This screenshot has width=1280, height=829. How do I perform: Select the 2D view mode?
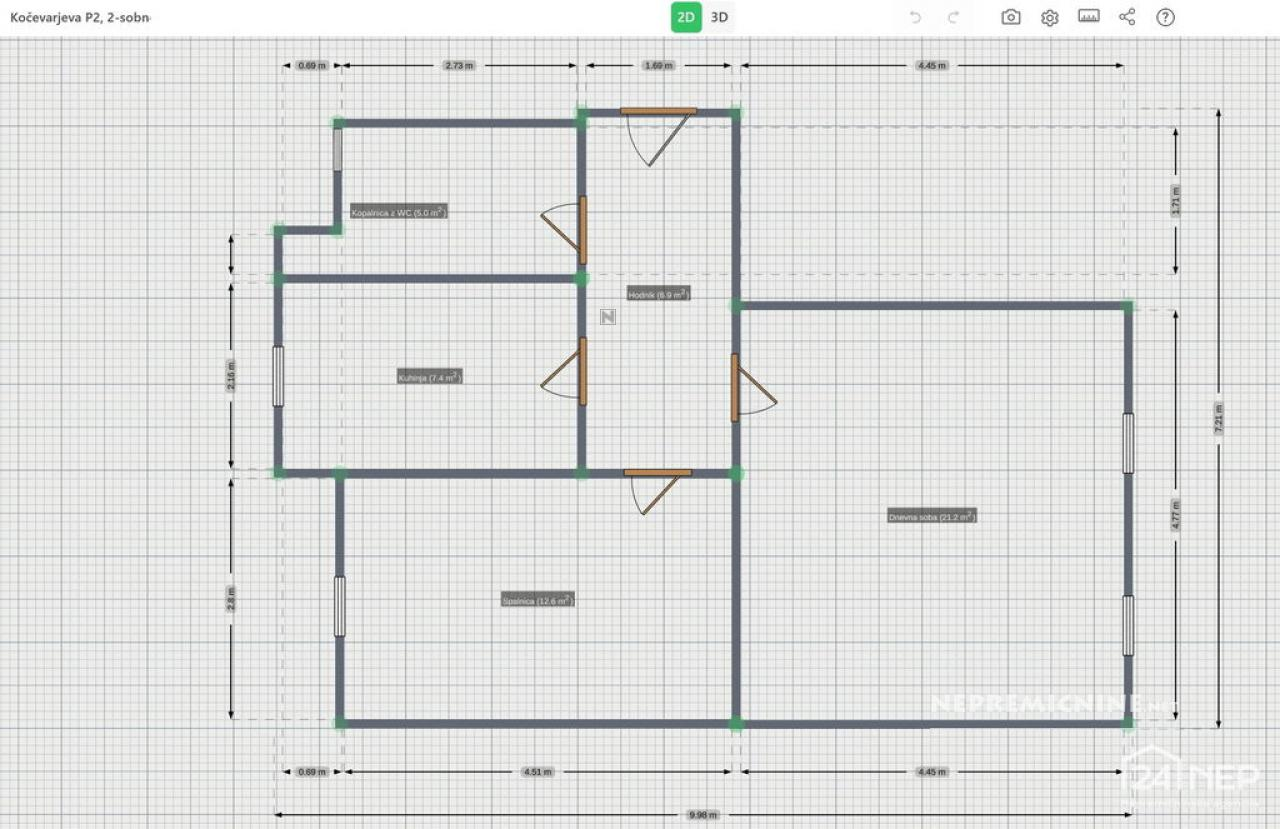[686, 17]
